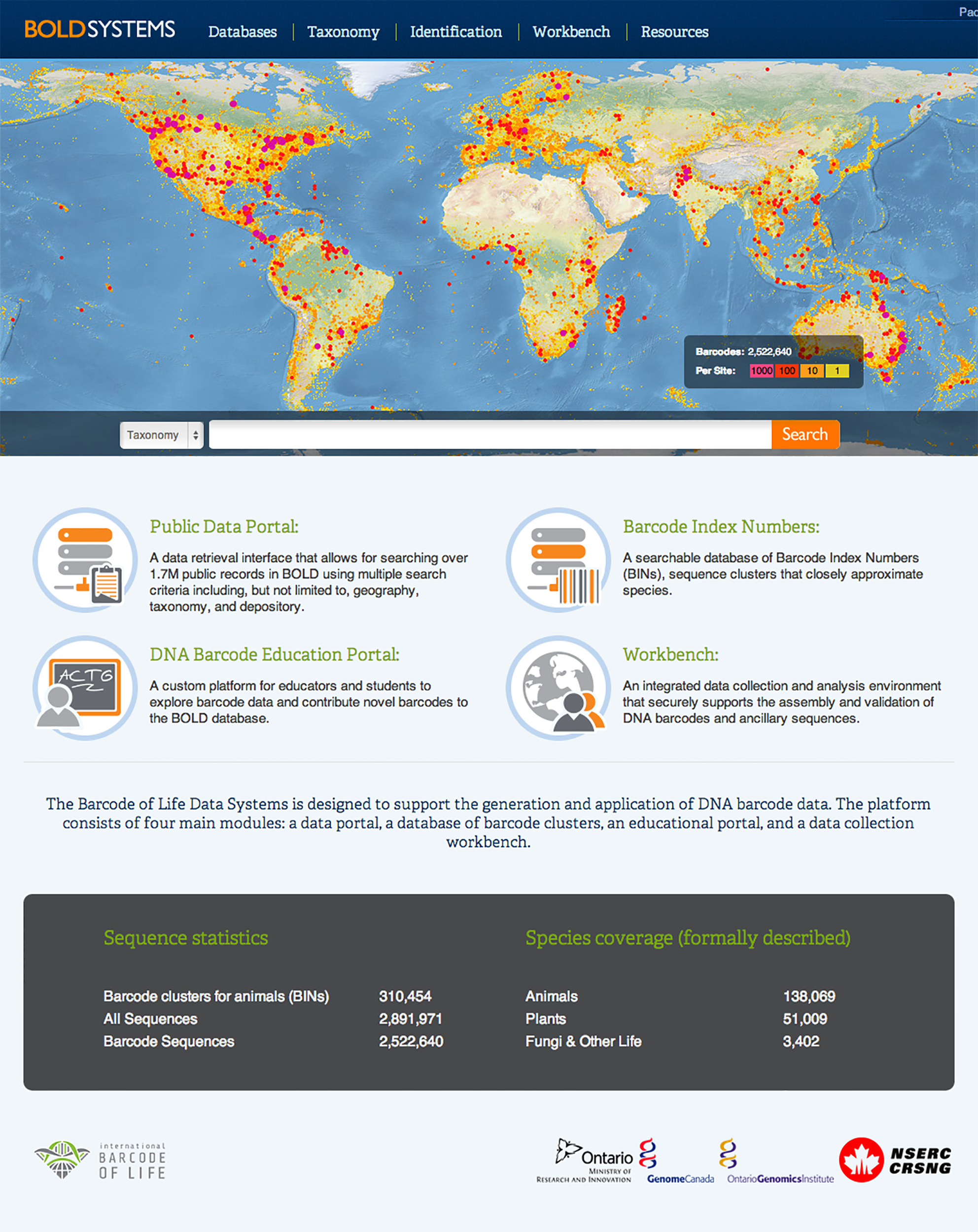Click the Public Data Portal server icon
Viewport: 978px width, 1232px height.
coord(85,560)
